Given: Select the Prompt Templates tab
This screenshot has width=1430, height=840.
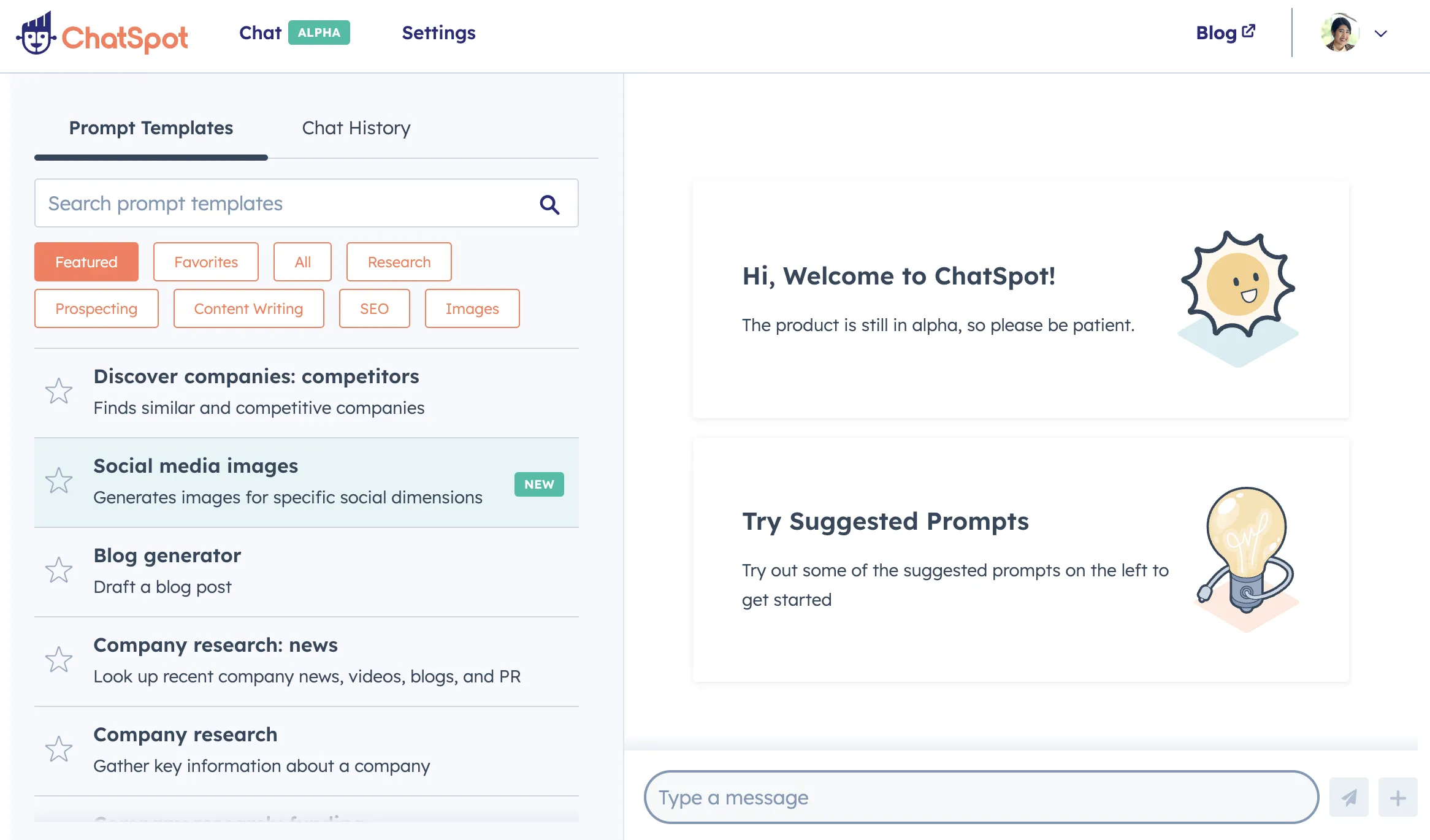Looking at the screenshot, I should pyautogui.click(x=151, y=128).
